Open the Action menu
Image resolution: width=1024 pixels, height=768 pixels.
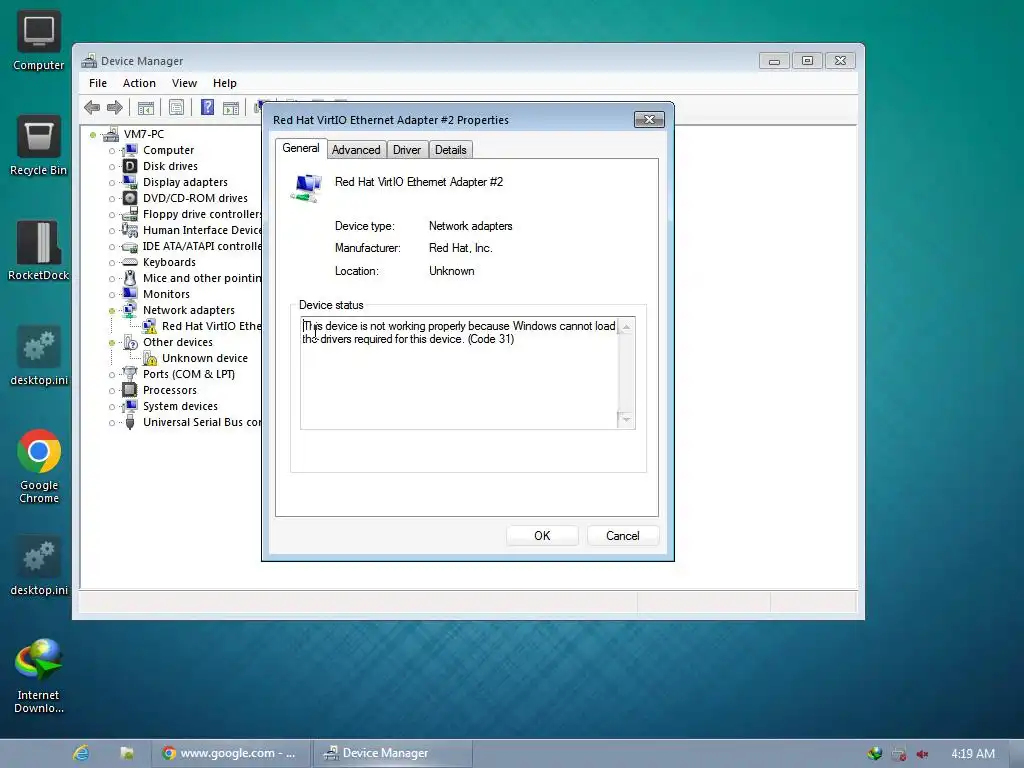[x=139, y=83]
